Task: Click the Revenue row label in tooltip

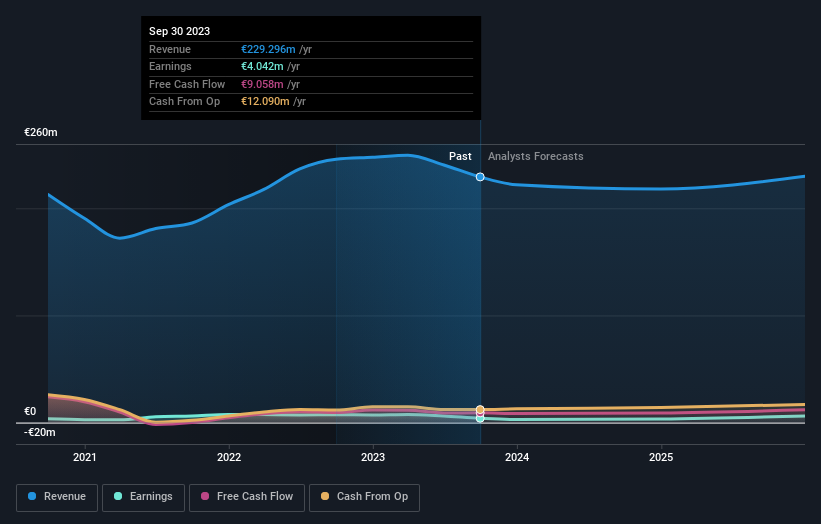Action: [x=170, y=49]
